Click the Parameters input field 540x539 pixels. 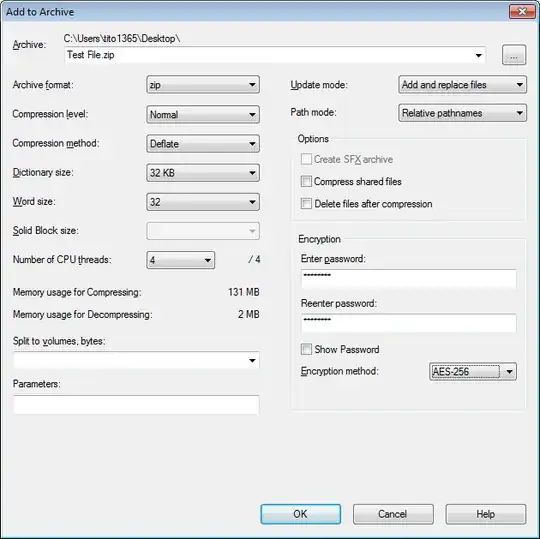136,405
